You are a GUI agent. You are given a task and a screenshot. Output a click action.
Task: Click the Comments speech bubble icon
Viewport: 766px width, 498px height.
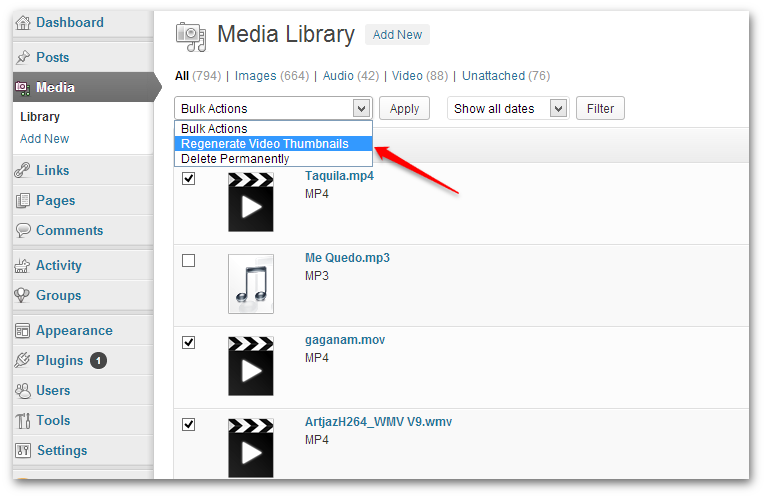point(23,230)
